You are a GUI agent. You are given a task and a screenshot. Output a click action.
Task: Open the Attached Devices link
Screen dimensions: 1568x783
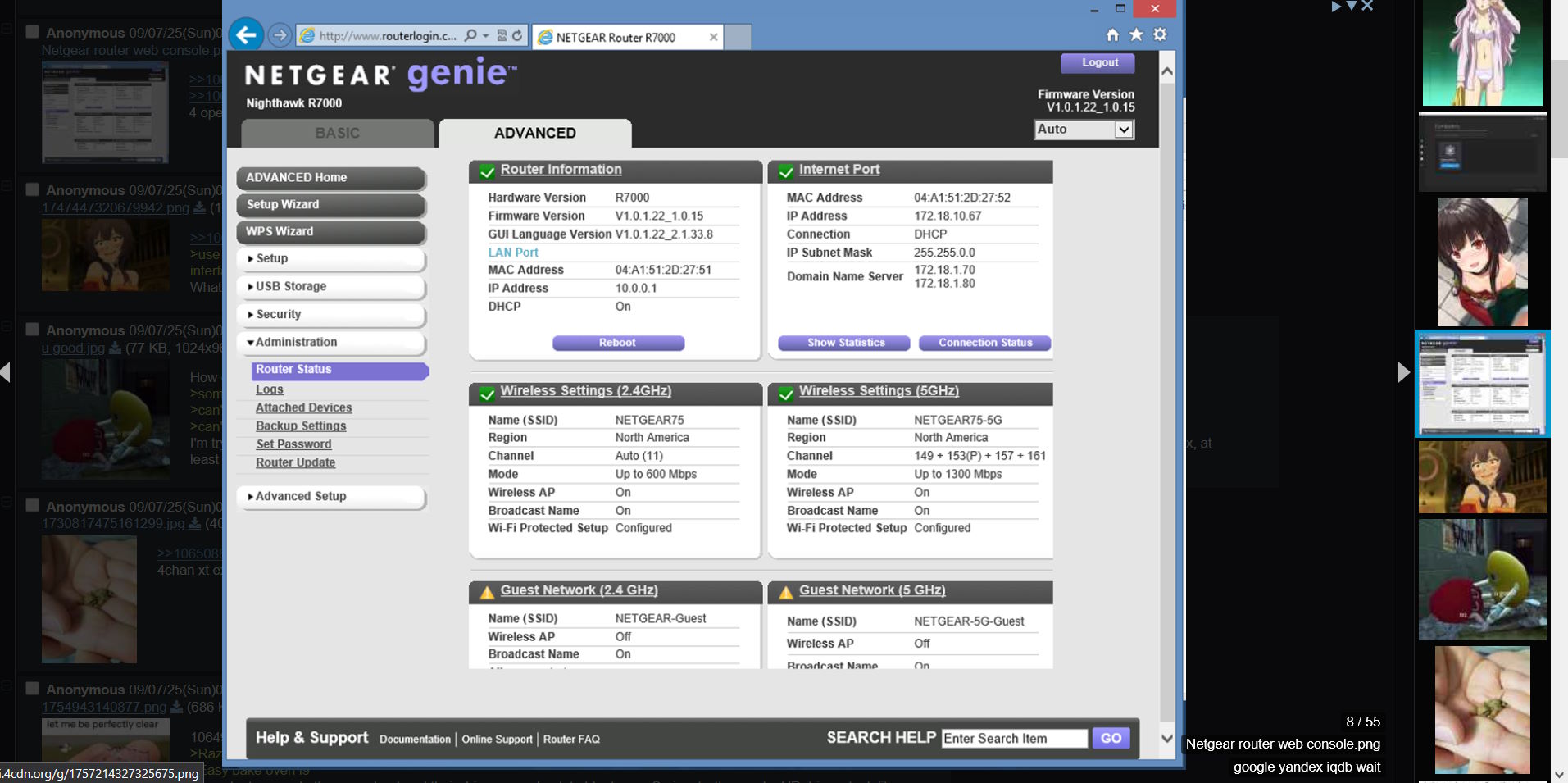[x=303, y=407]
